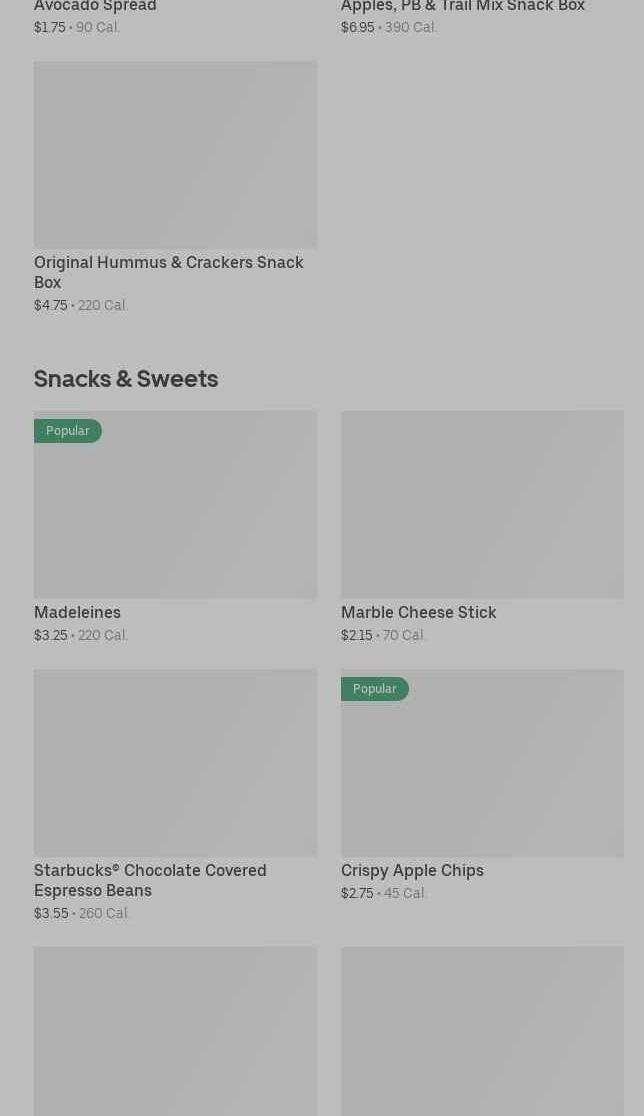Select the Chocolate Covered Espresso Beans image

pyautogui.click(x=175, y=762)
